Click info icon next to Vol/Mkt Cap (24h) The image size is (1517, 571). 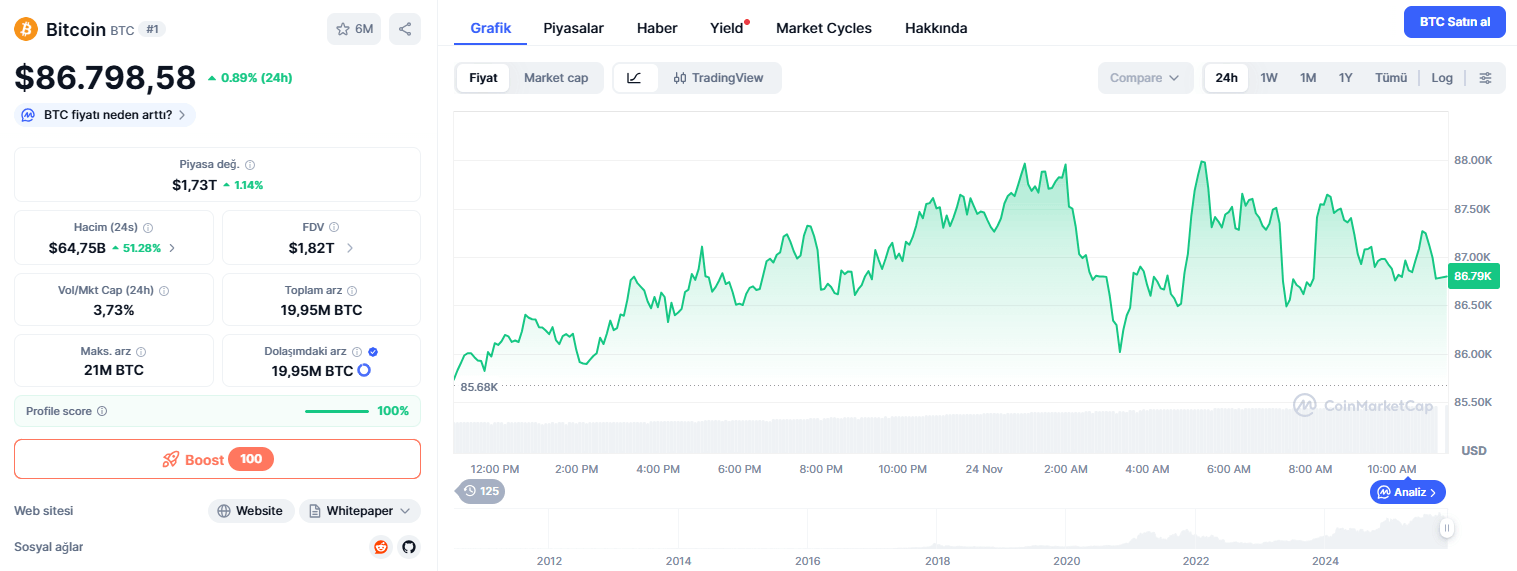164,291
